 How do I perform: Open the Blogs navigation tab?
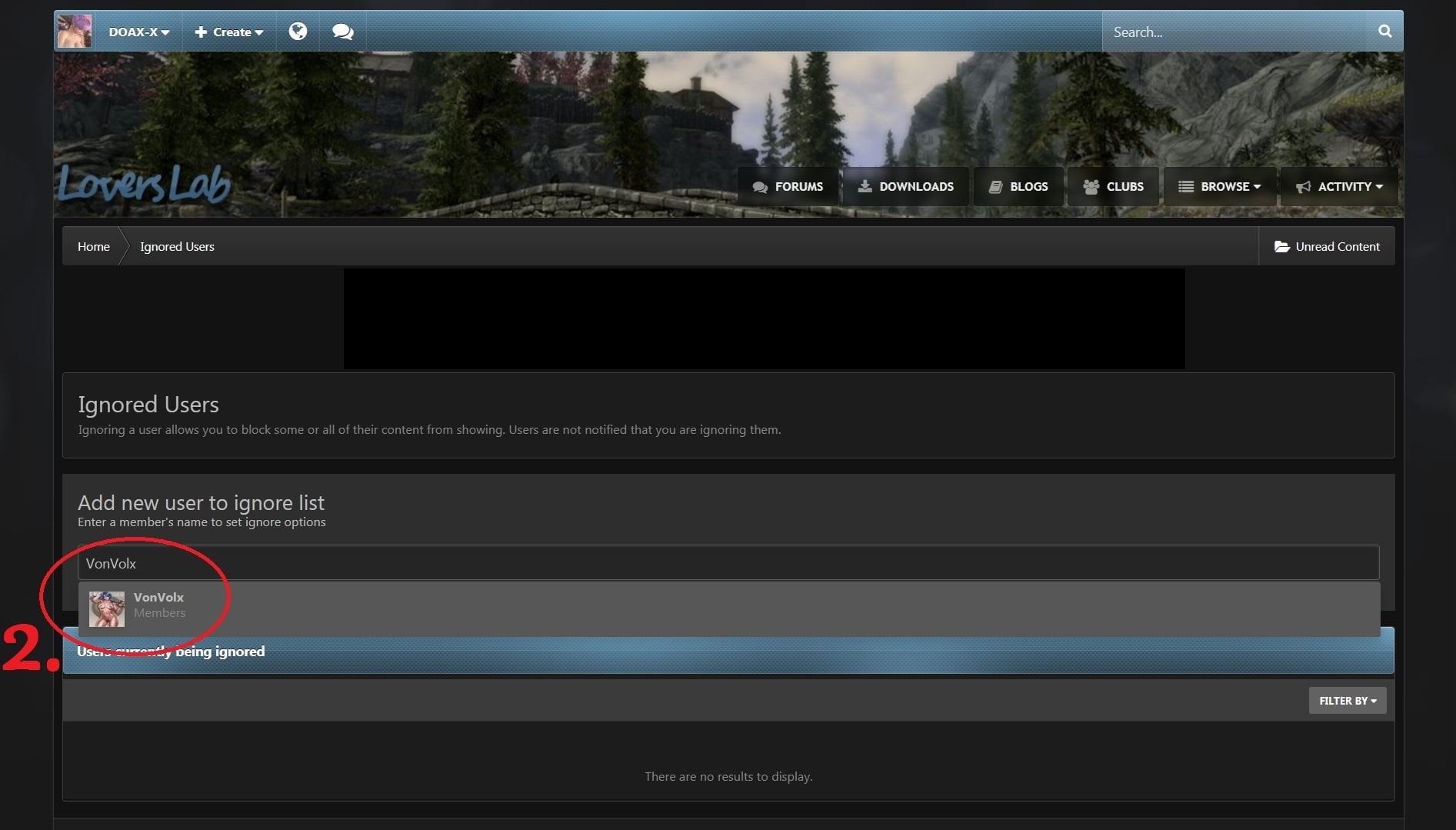1018,186
